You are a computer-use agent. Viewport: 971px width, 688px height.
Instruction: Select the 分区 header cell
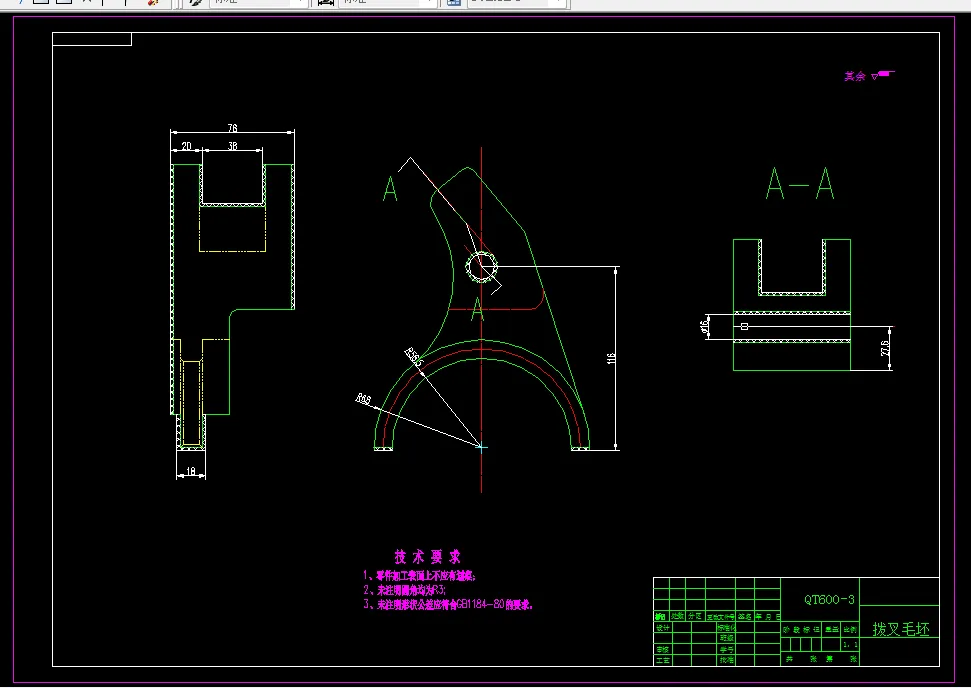tap(695, 616)
